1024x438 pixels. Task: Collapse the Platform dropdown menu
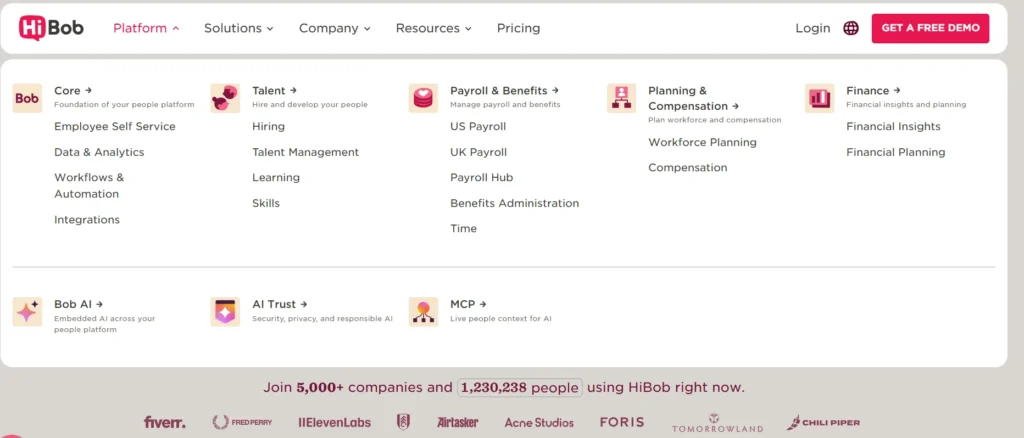[x=146, y=28]
